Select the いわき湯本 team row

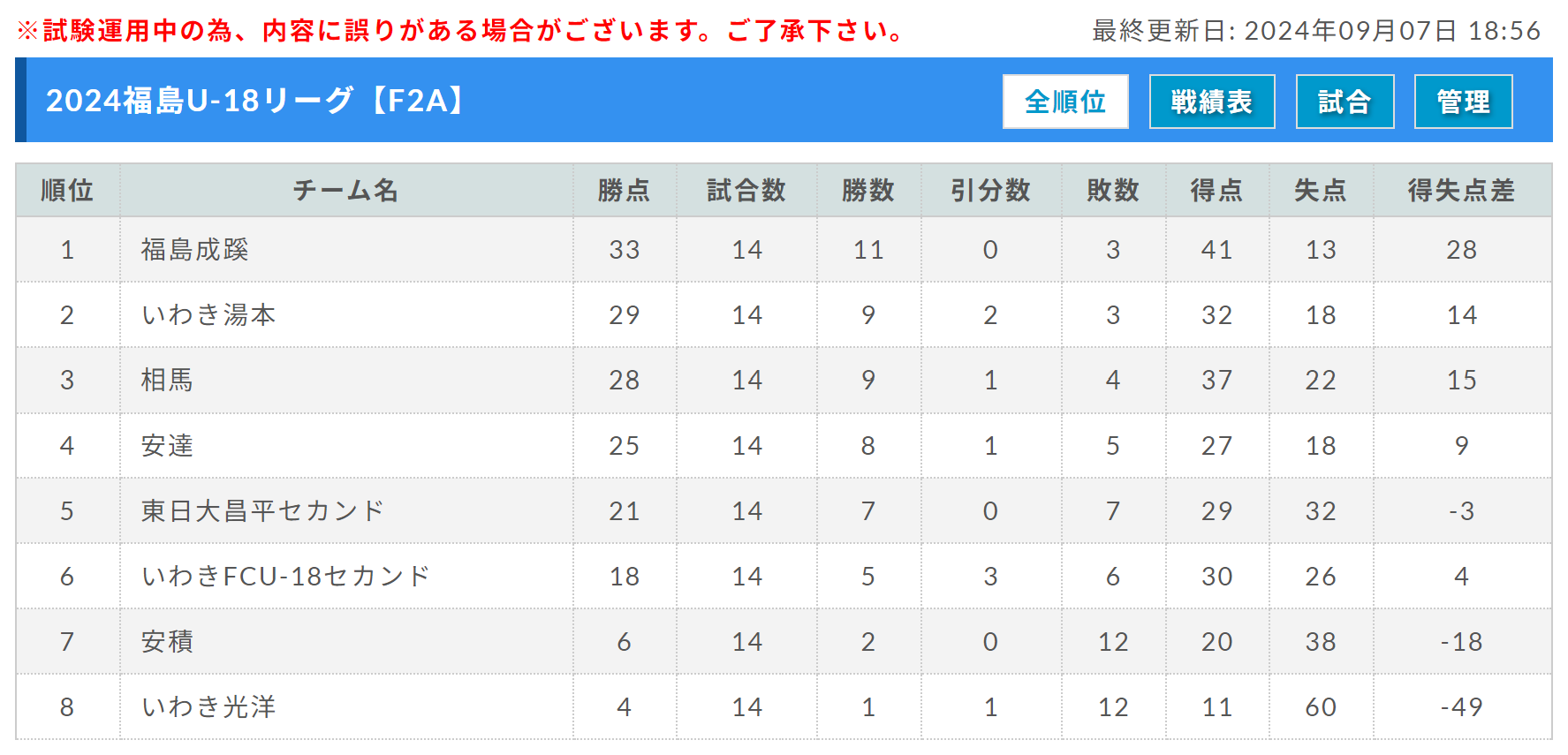pyautogui.click(x=784, y=315)
